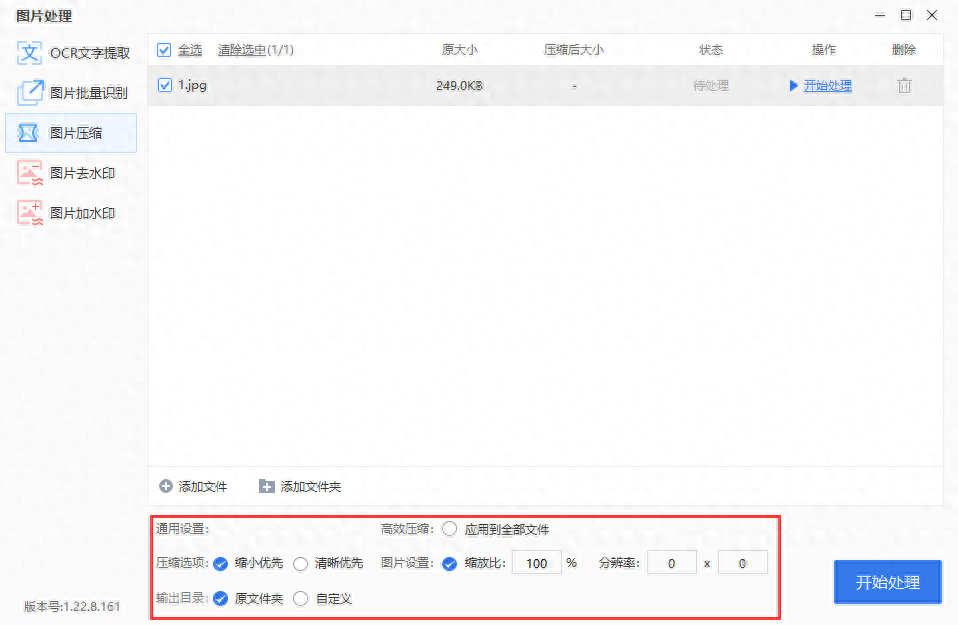Click the resolution height input field

pyautogui.click(x=742, y=563)
